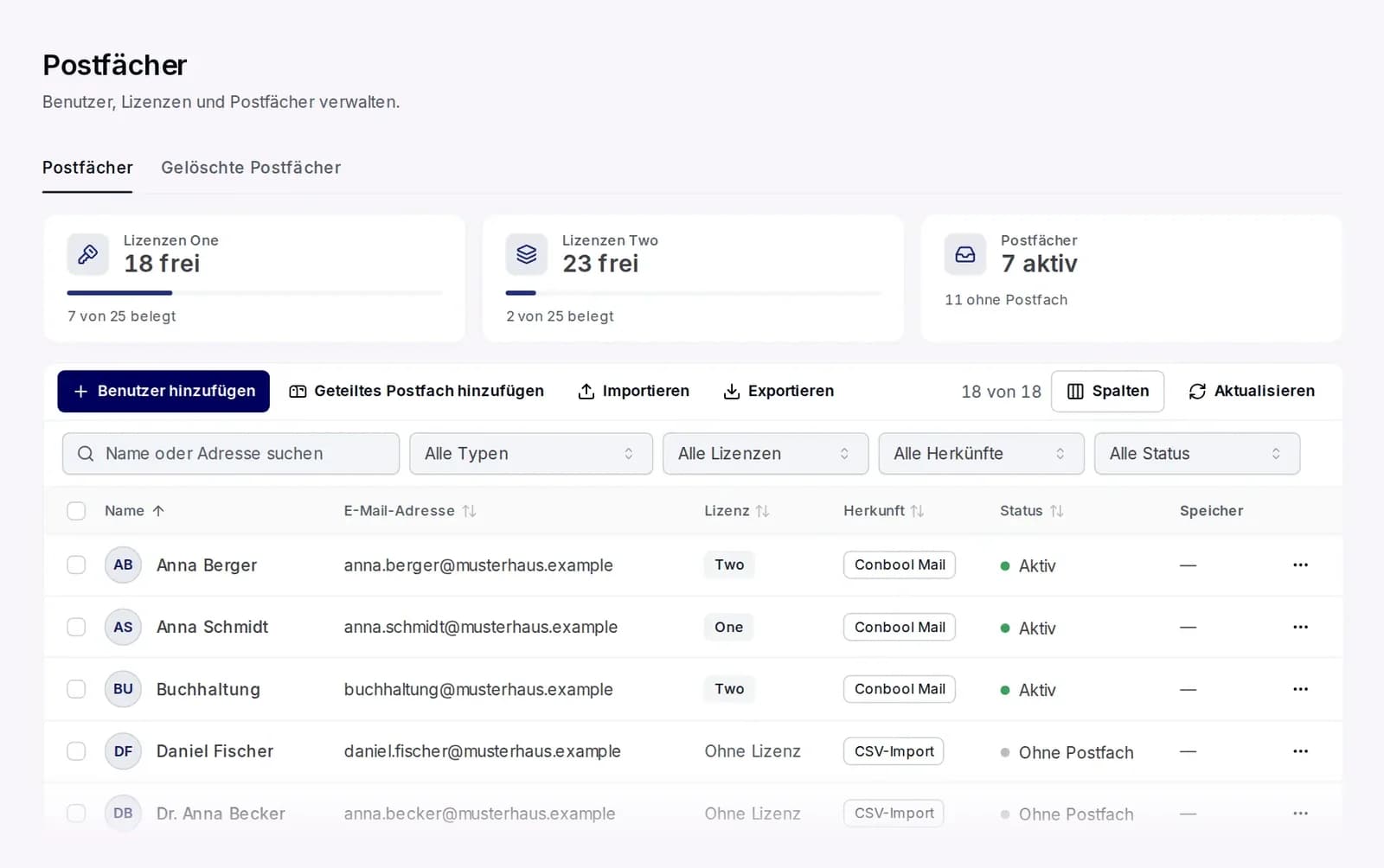The image size is (1384, 868).
Task: Click the 7 von 25 belegt text
Action: 122,316
